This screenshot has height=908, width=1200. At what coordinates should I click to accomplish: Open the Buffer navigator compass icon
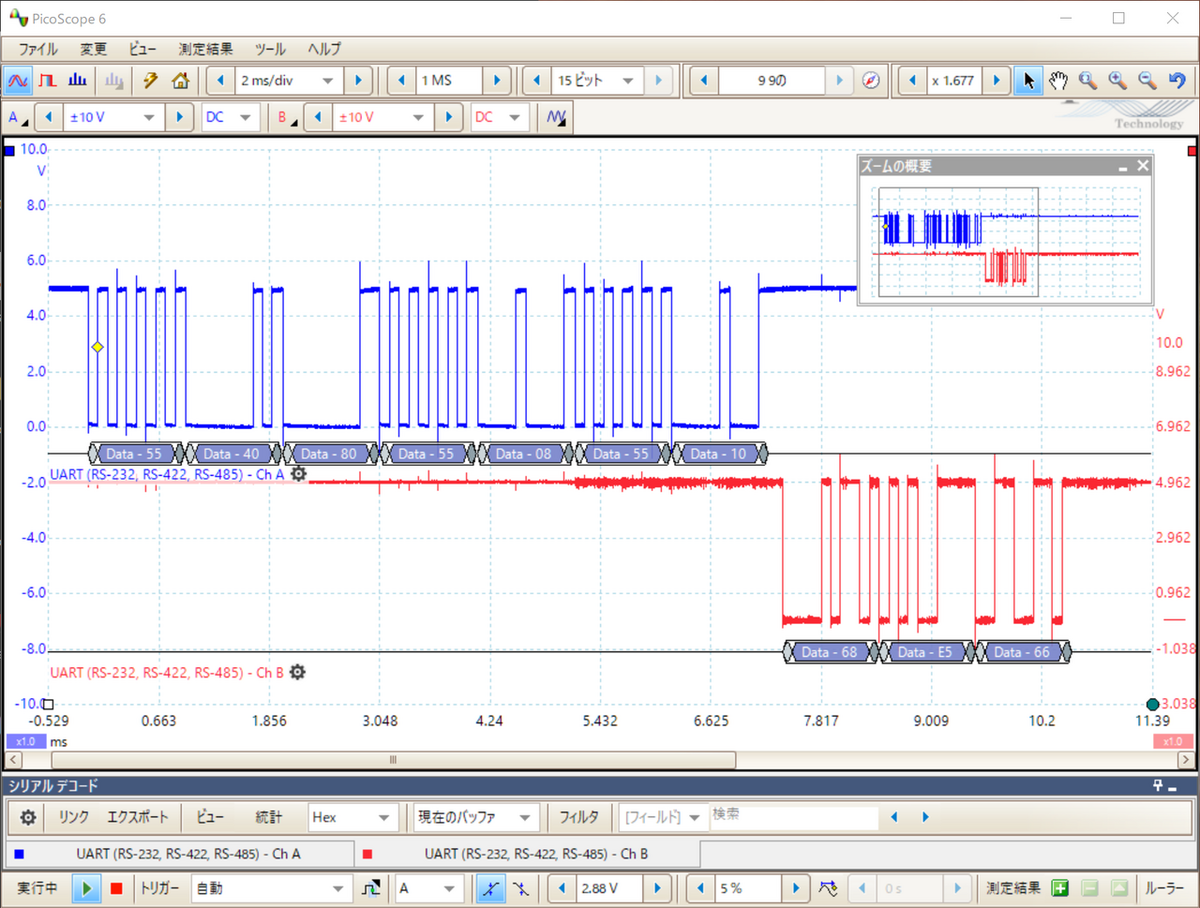pyautogui.click(x=871, y=81)
